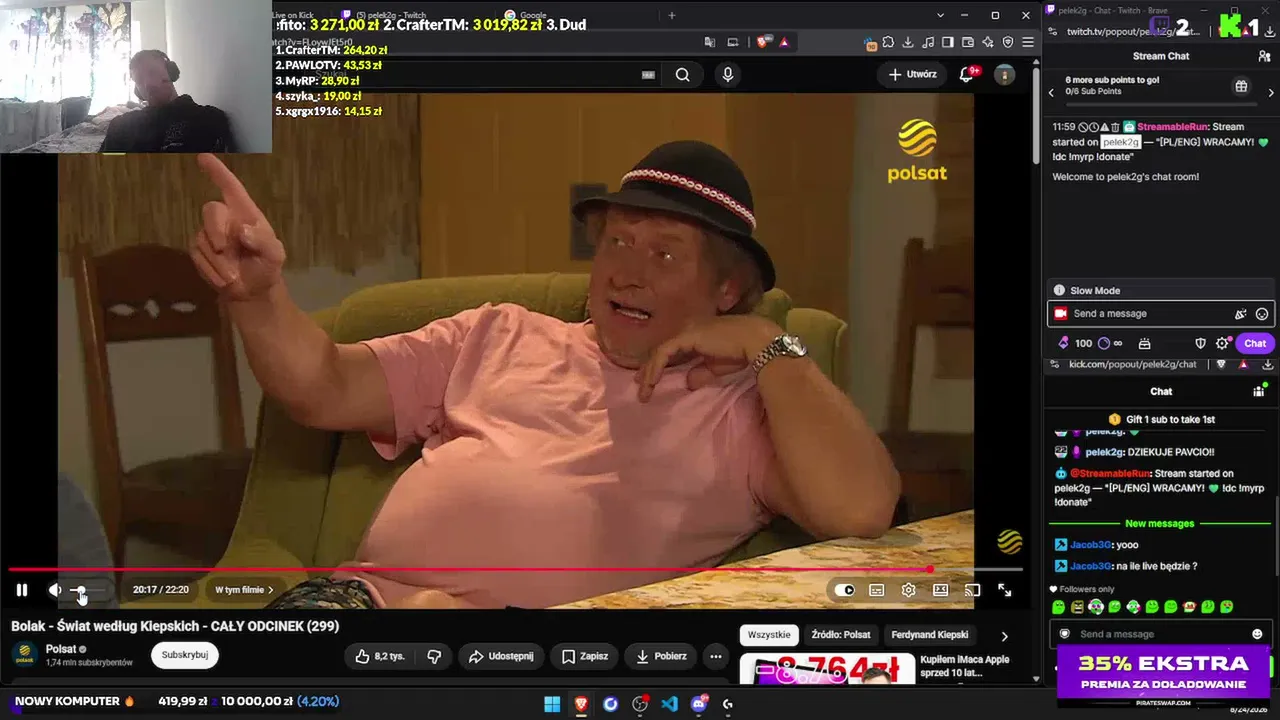
Task: Adjust the YouTube volume slider
Action: tap(86, 590)
